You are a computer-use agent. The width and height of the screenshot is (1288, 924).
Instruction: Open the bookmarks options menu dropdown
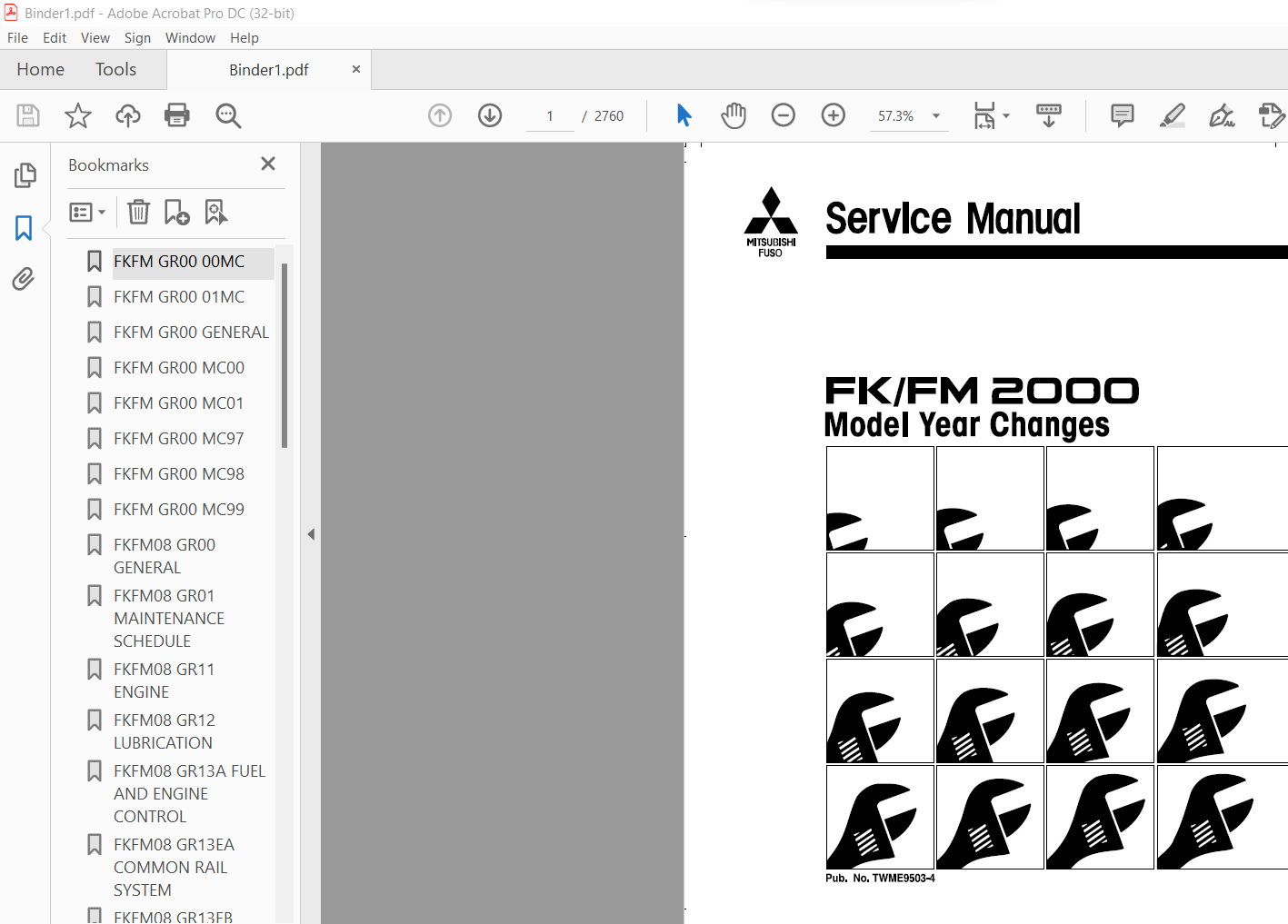point(87,213)
